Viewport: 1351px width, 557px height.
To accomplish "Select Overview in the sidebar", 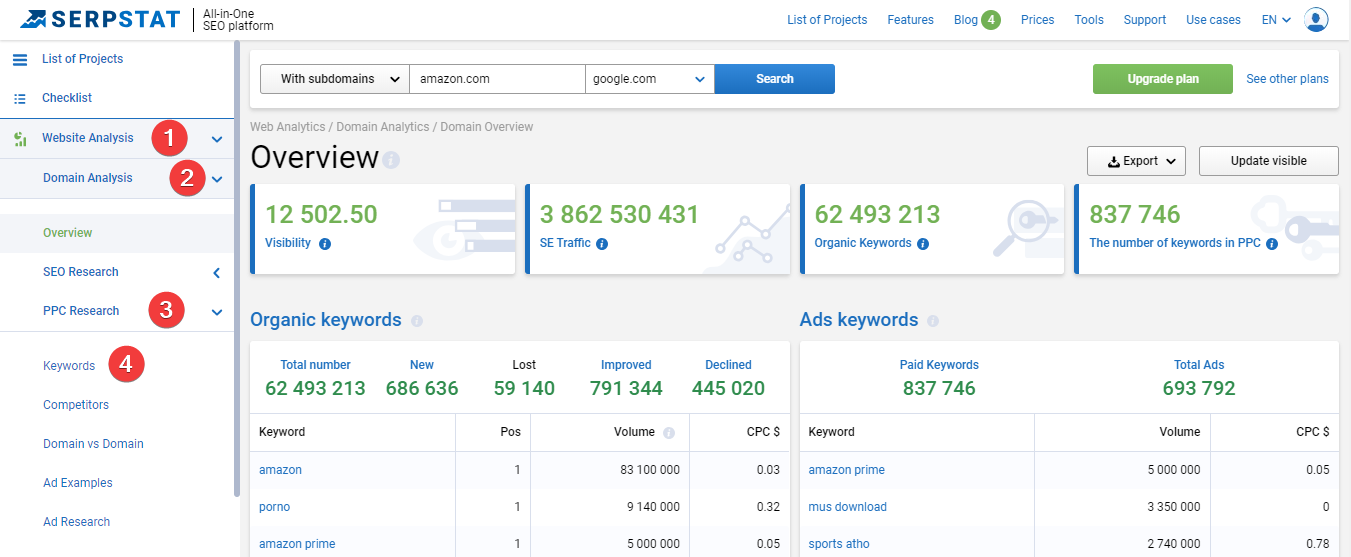I will pyautogui.click(x=68, y=233).
